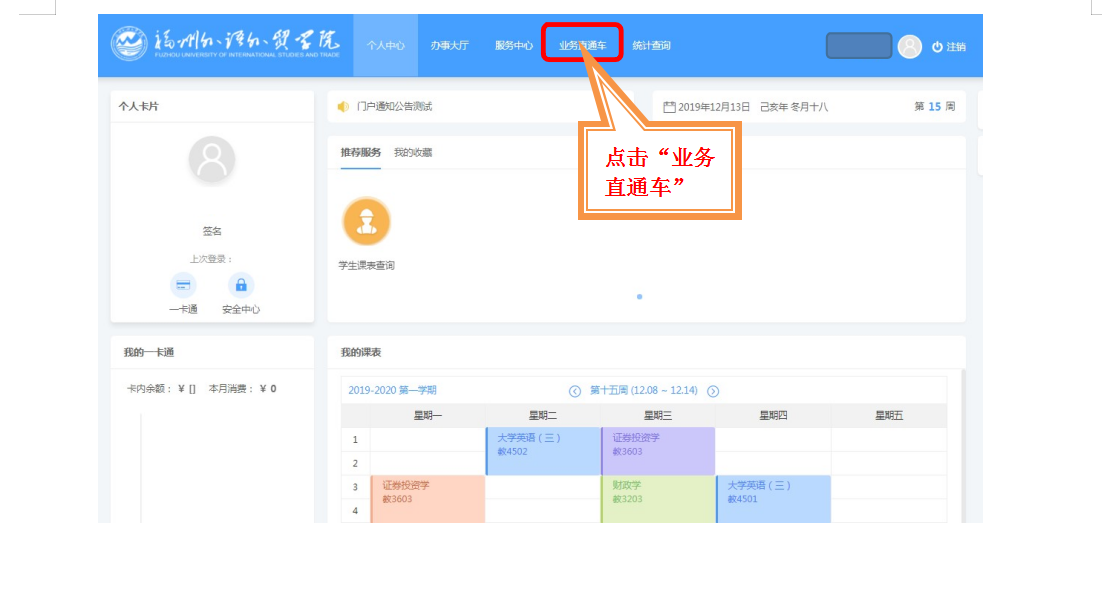Screen dimensions: 1102x595
Task: Click the 卡内余额 balance text
Action: point(161,388)
